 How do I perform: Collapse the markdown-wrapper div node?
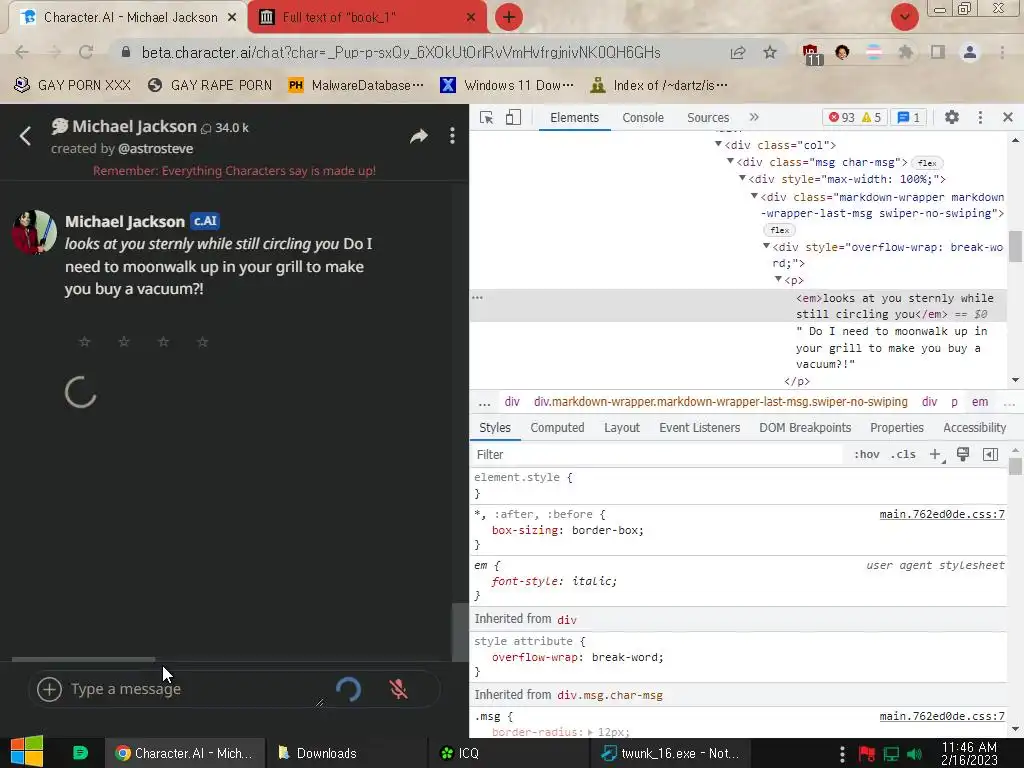[x=754, y=196]
